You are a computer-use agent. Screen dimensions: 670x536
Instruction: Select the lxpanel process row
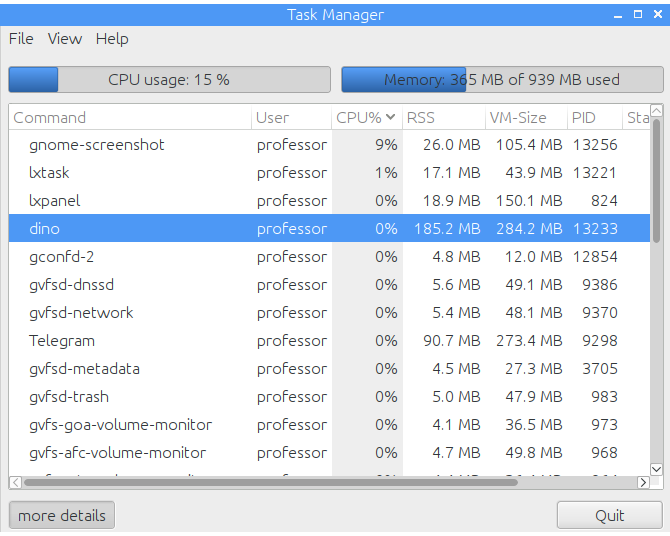(329, 201)
